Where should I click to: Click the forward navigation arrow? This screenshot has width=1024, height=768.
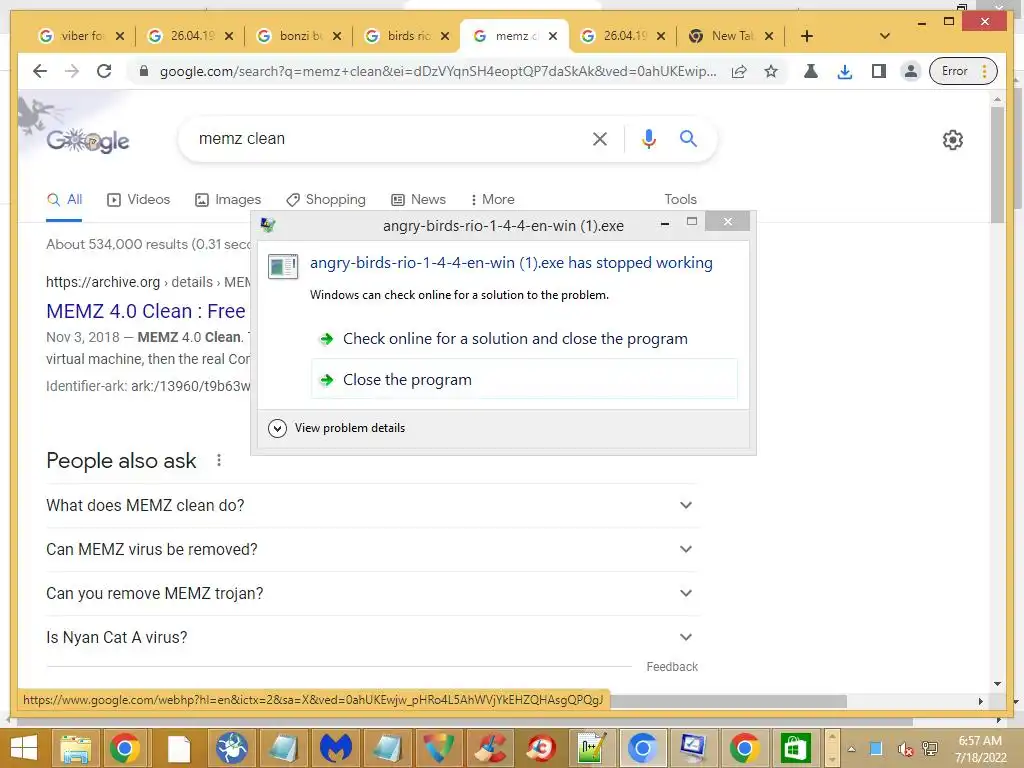coord(72,71)
